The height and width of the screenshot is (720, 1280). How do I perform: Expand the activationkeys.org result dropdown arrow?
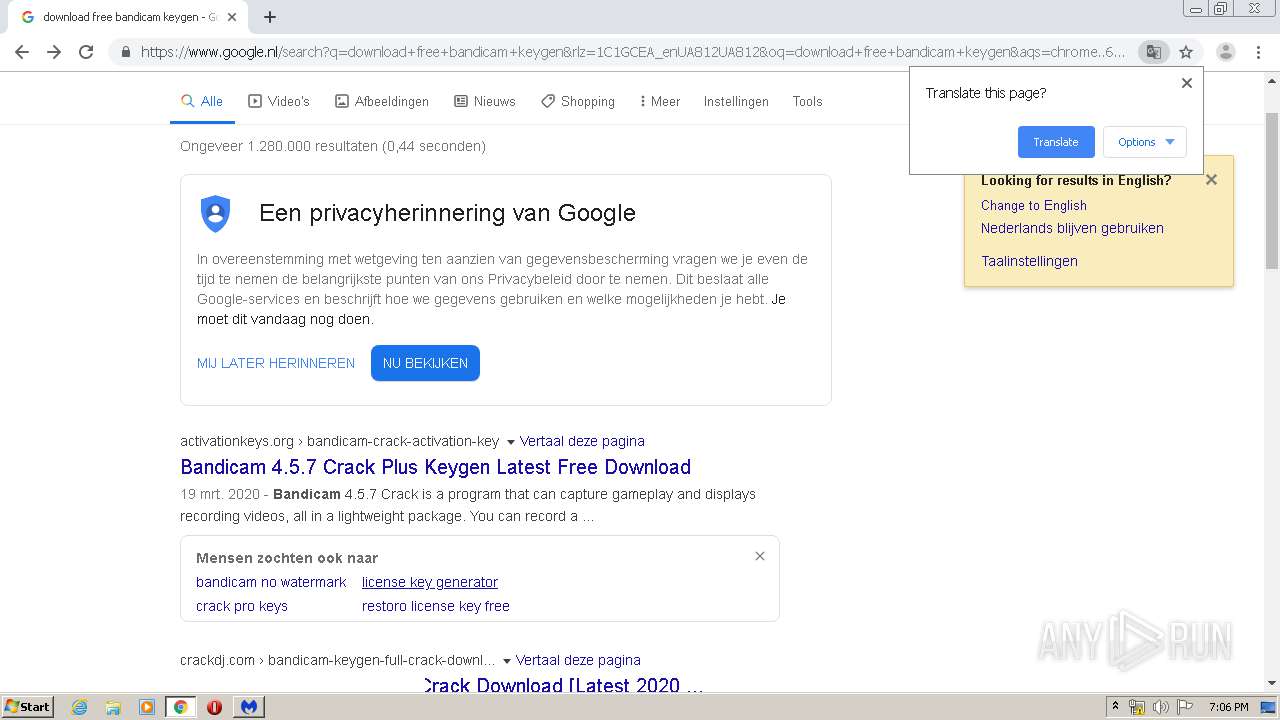(510, 442)
